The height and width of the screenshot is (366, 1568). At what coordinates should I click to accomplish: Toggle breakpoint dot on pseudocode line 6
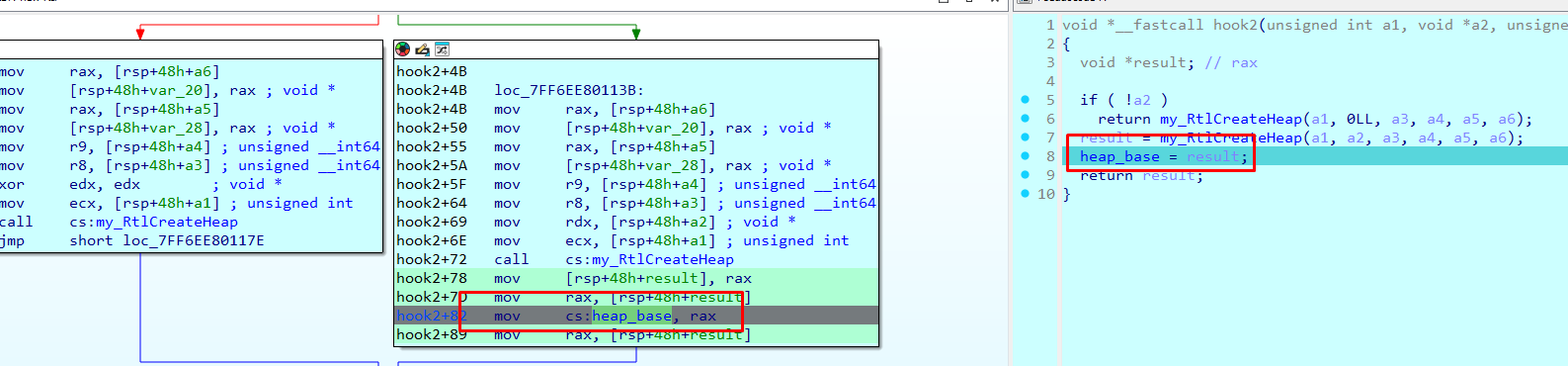1025,119
